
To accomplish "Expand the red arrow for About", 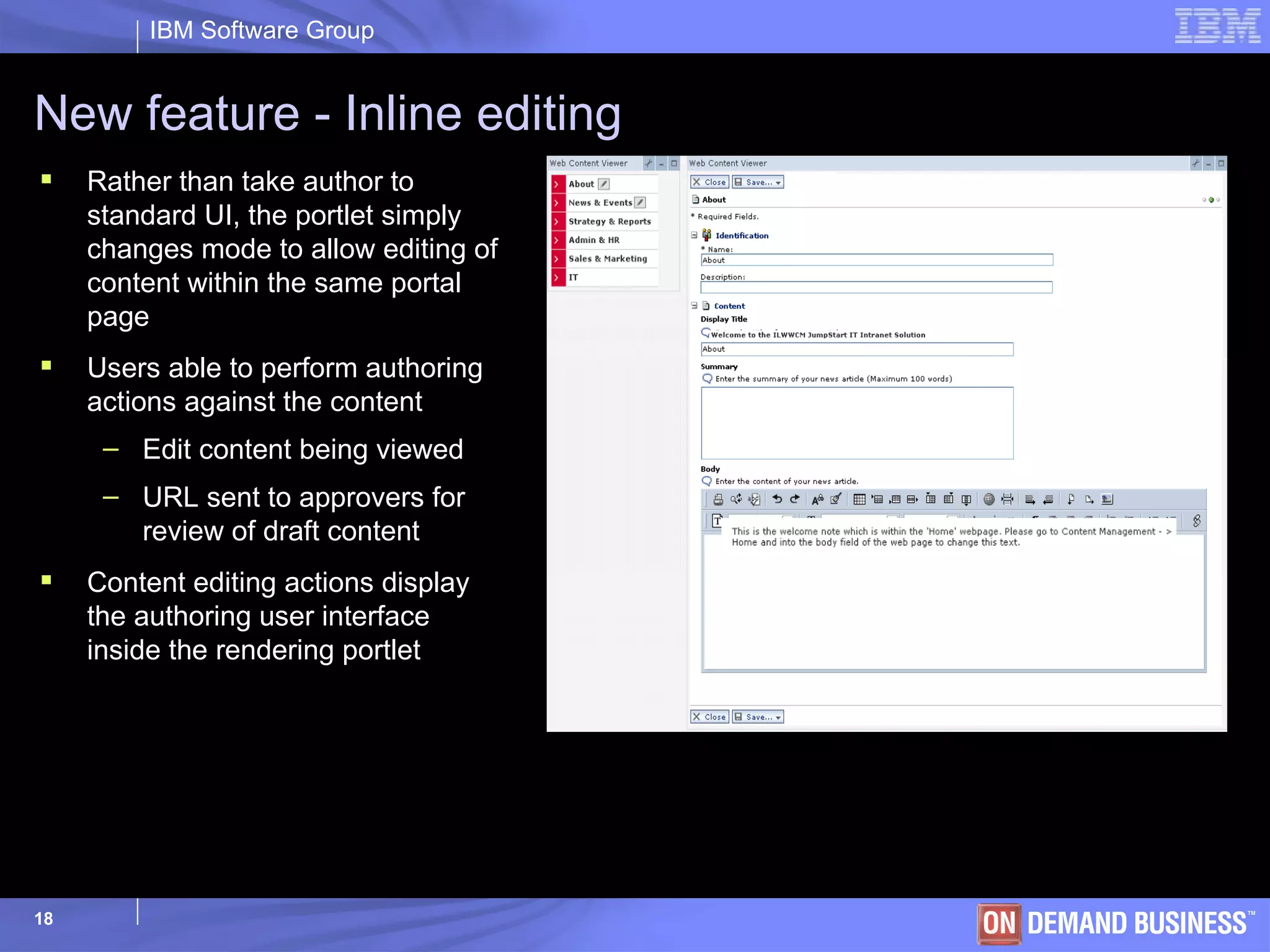I will (558, 184).
